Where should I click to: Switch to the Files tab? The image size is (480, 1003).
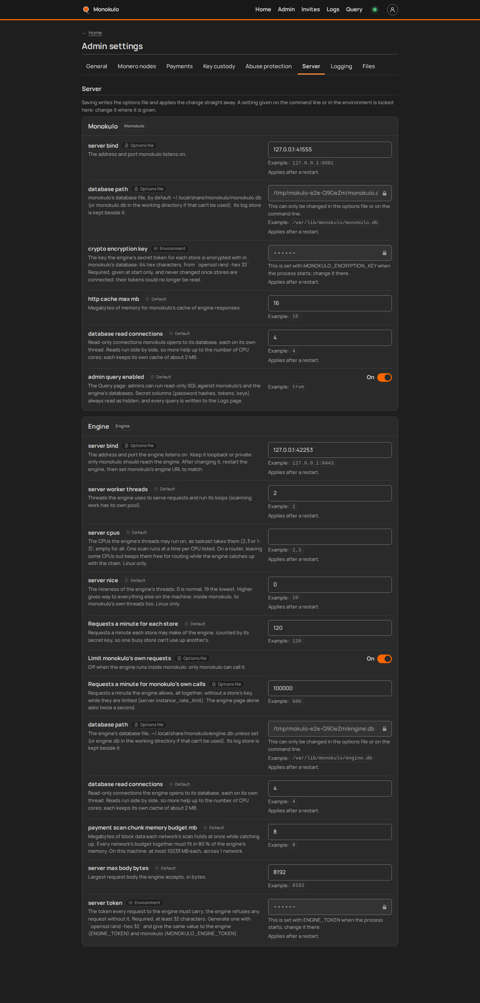tap(369, 67)
